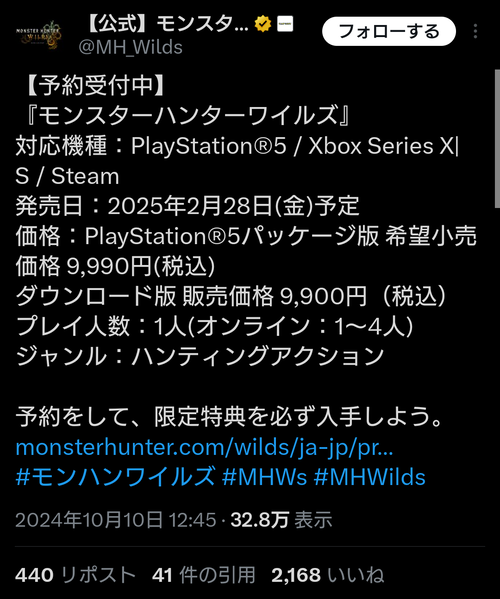View the 32.8万 表示 view count
500x599 pixels.
tap(282, 520)
